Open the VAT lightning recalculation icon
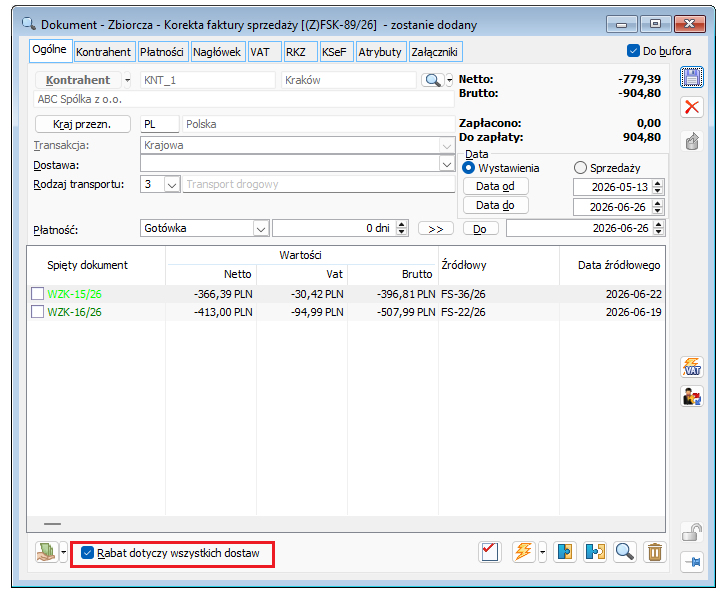Image resolution: width=718 pixels, height=591 pixels. coord(691,367)
